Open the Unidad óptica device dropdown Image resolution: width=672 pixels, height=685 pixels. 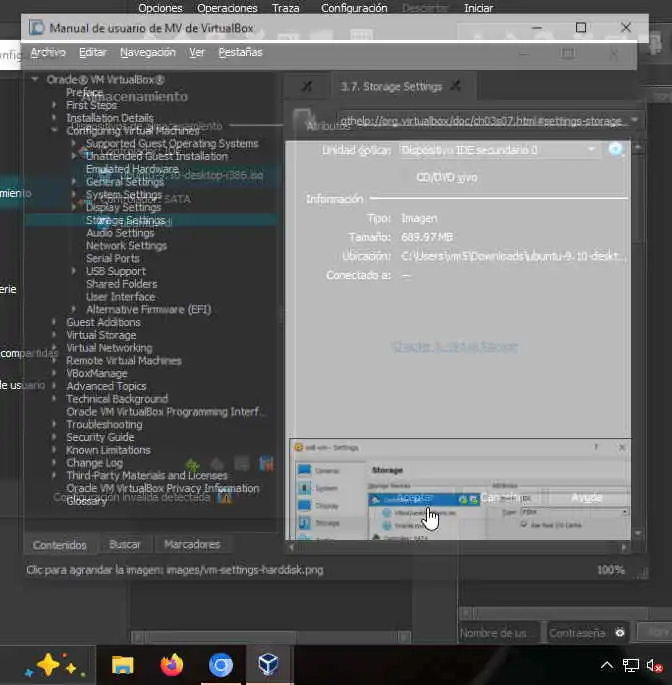coord(499,150)
